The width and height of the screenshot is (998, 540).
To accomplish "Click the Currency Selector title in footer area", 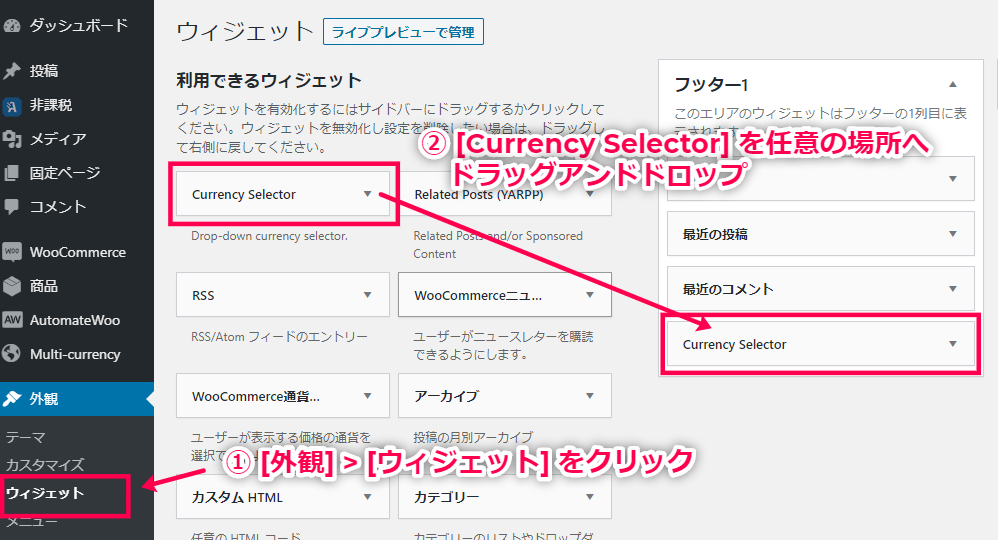I will pyautogui.click(x=734, y=345).
